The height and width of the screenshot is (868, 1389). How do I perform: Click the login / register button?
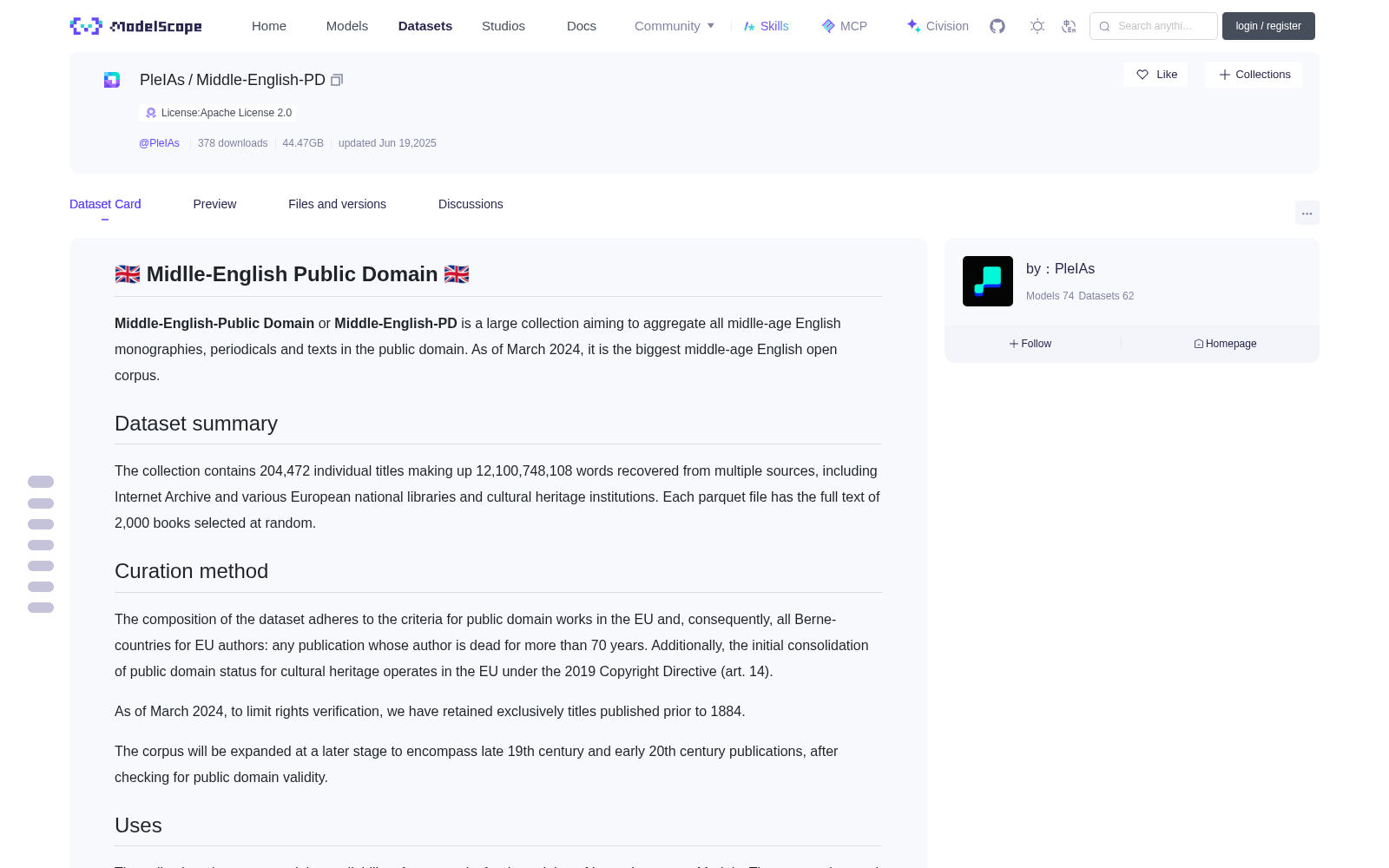1268,26
